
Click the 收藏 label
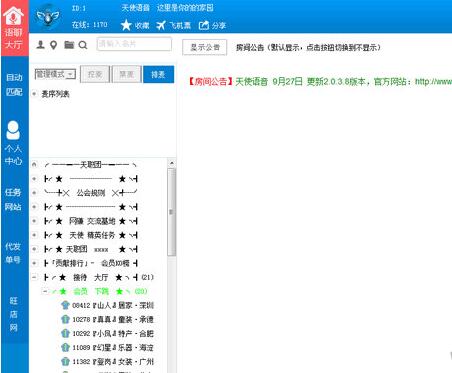point(142,25)
